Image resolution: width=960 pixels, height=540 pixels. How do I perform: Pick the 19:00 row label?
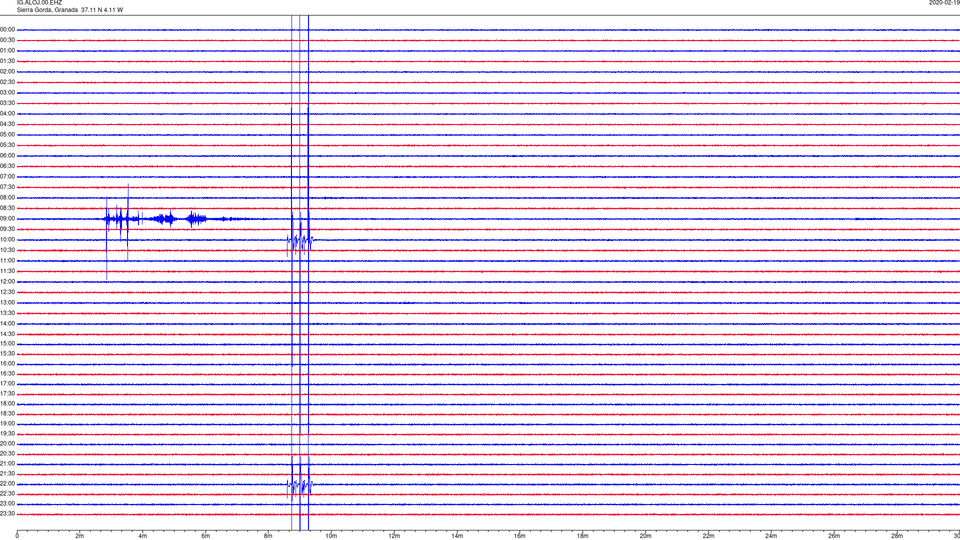(x=7, y=424)
